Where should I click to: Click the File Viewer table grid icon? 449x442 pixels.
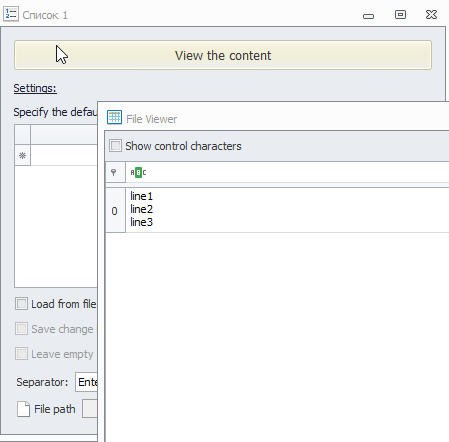coord(114,117)
